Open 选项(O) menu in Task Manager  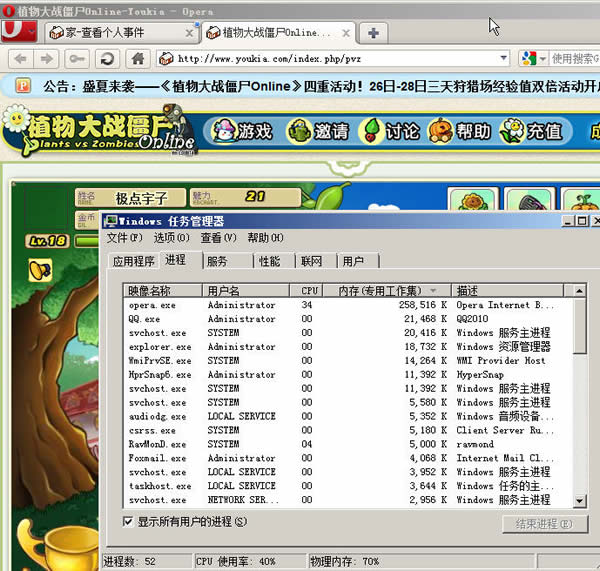[171, 238]
